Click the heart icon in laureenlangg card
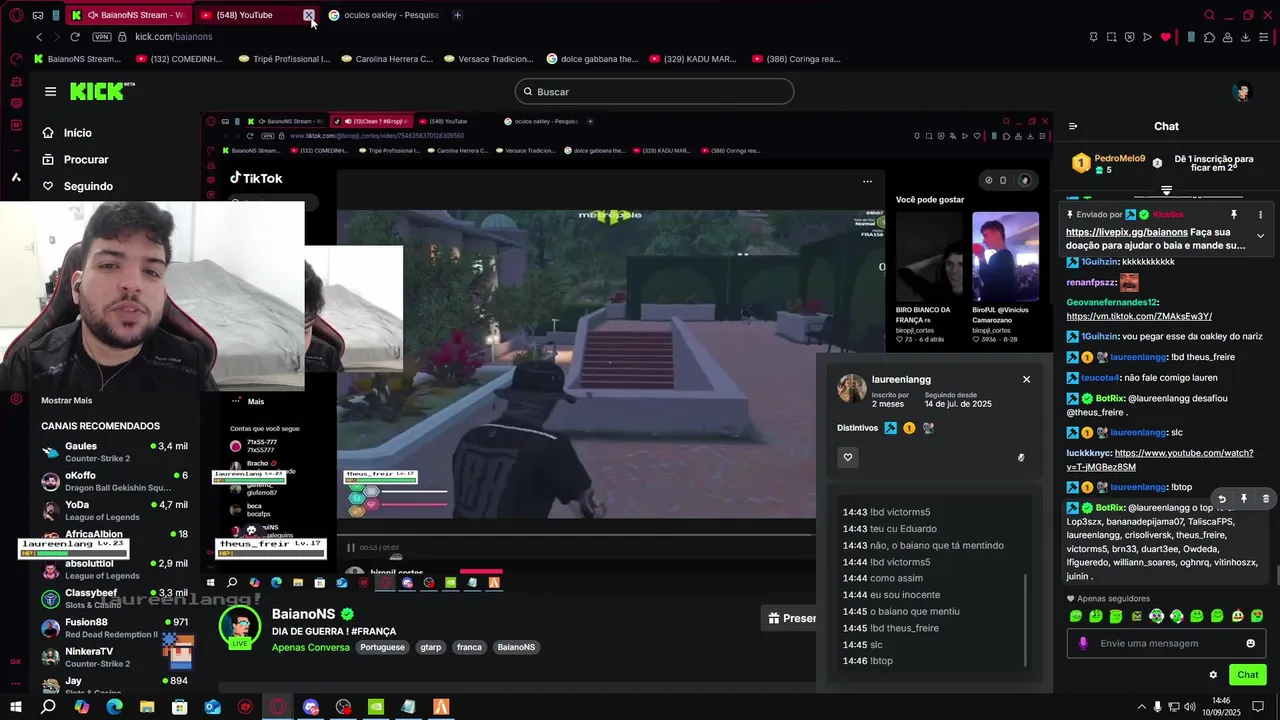 click(x=848, y=457)
